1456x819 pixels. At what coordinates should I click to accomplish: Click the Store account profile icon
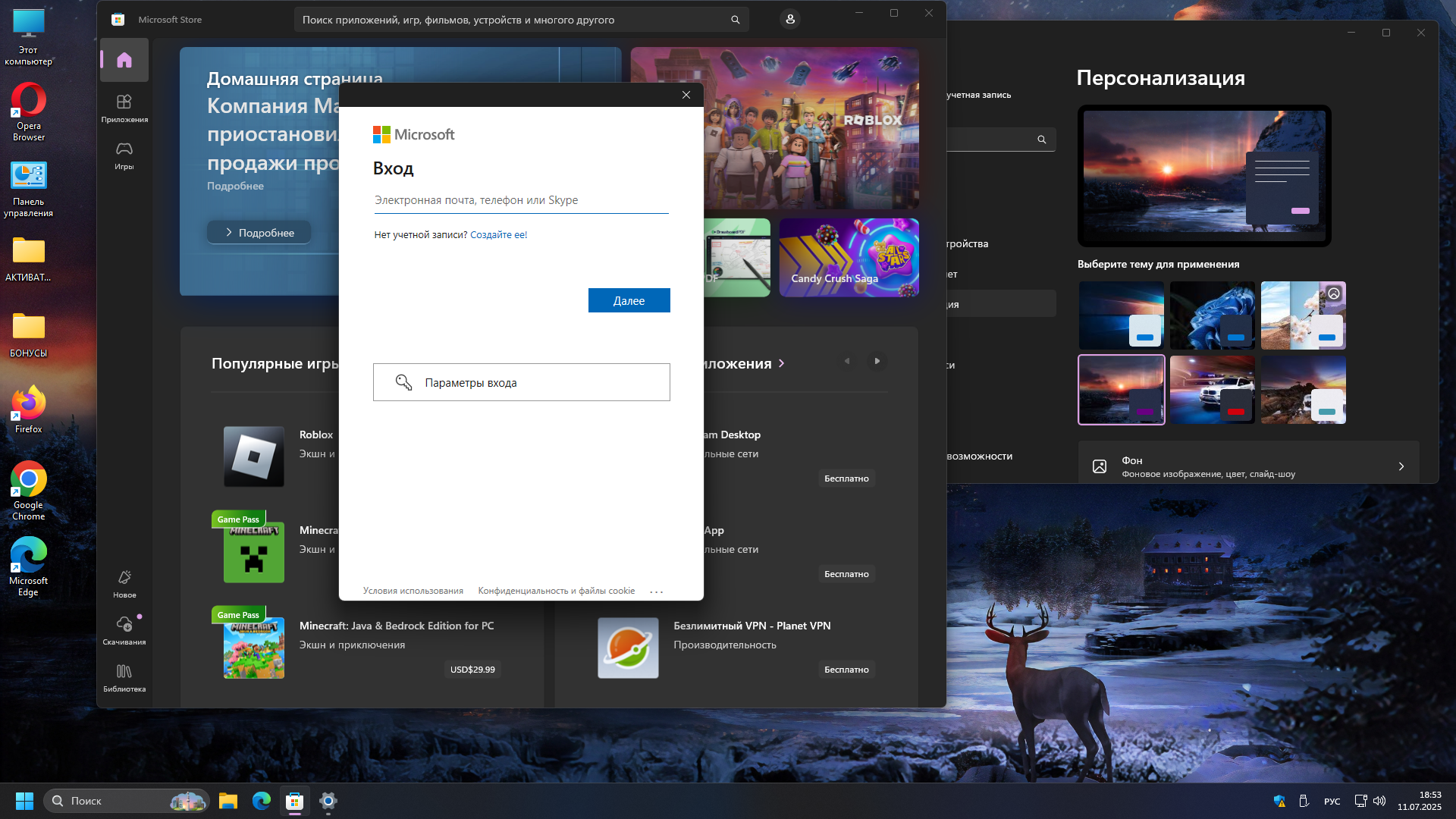click(790, 19)
